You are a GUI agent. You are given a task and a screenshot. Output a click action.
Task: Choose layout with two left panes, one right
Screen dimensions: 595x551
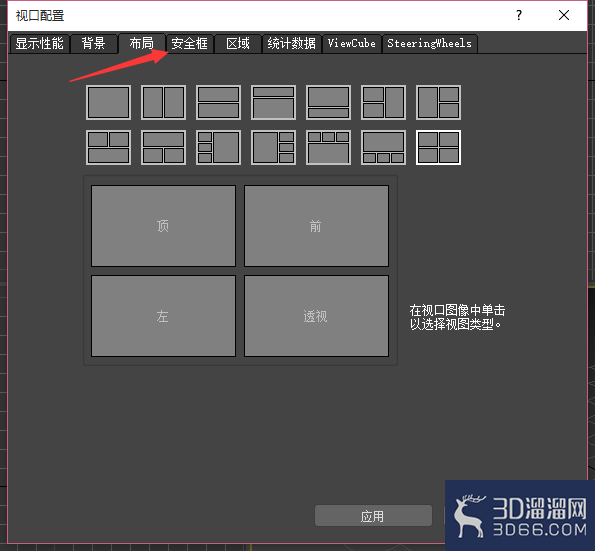[x=384, y=102]
